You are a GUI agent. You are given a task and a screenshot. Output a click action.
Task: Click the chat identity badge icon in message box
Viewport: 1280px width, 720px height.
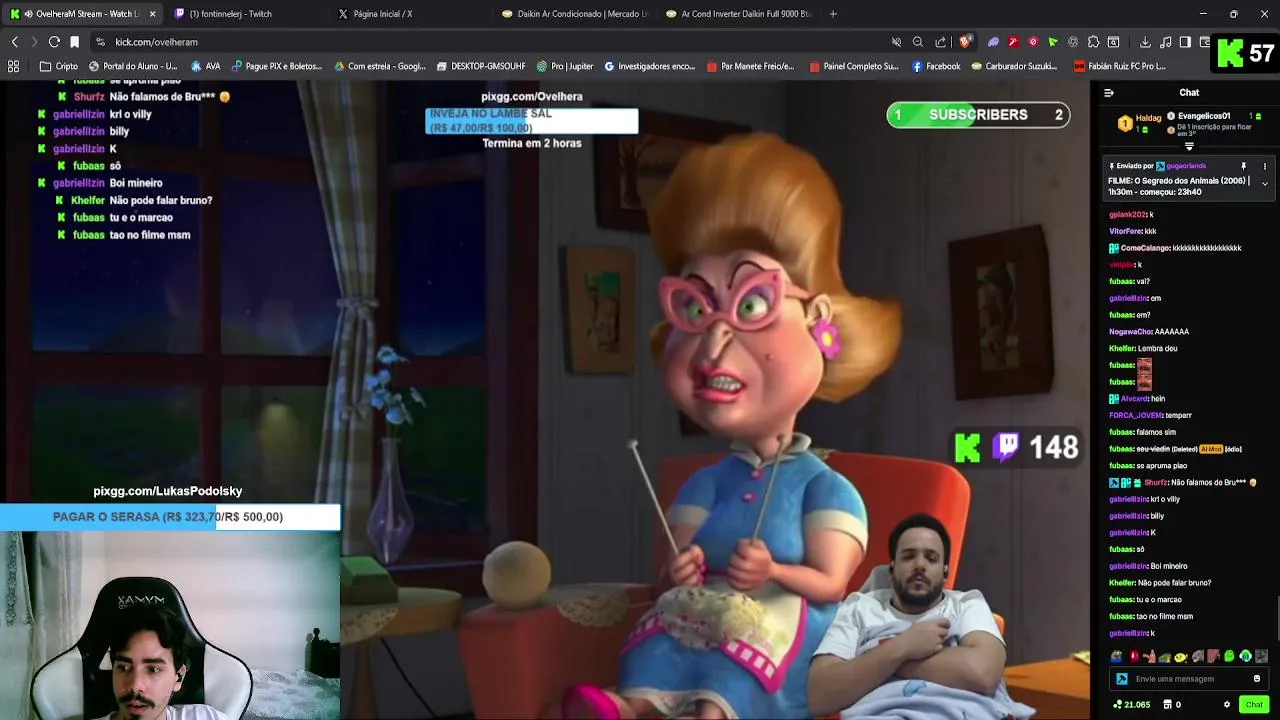pos(1122,679)
